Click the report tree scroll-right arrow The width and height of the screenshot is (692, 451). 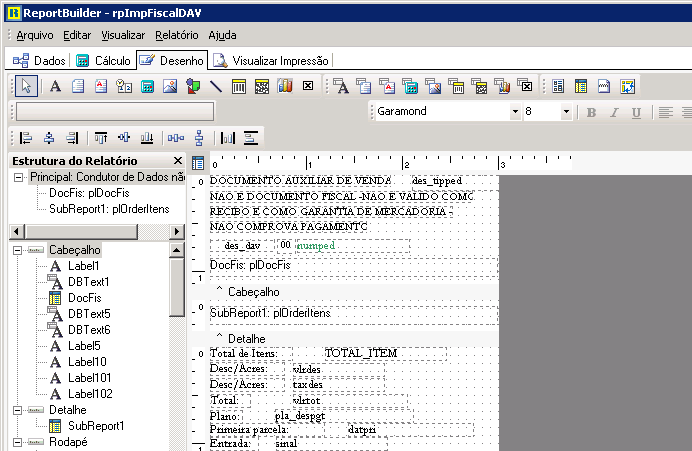click(x=177, y=231)
